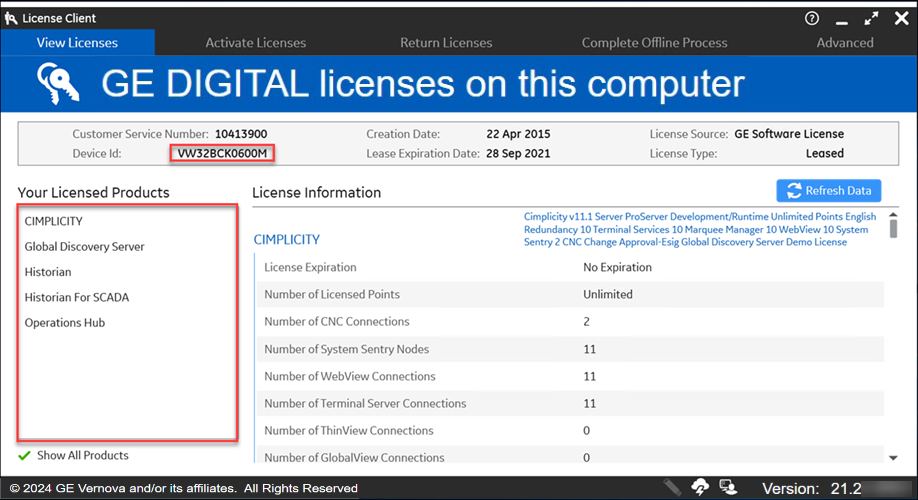Select Operations Hub product
The image size is (918, 500).
point(64,323)
